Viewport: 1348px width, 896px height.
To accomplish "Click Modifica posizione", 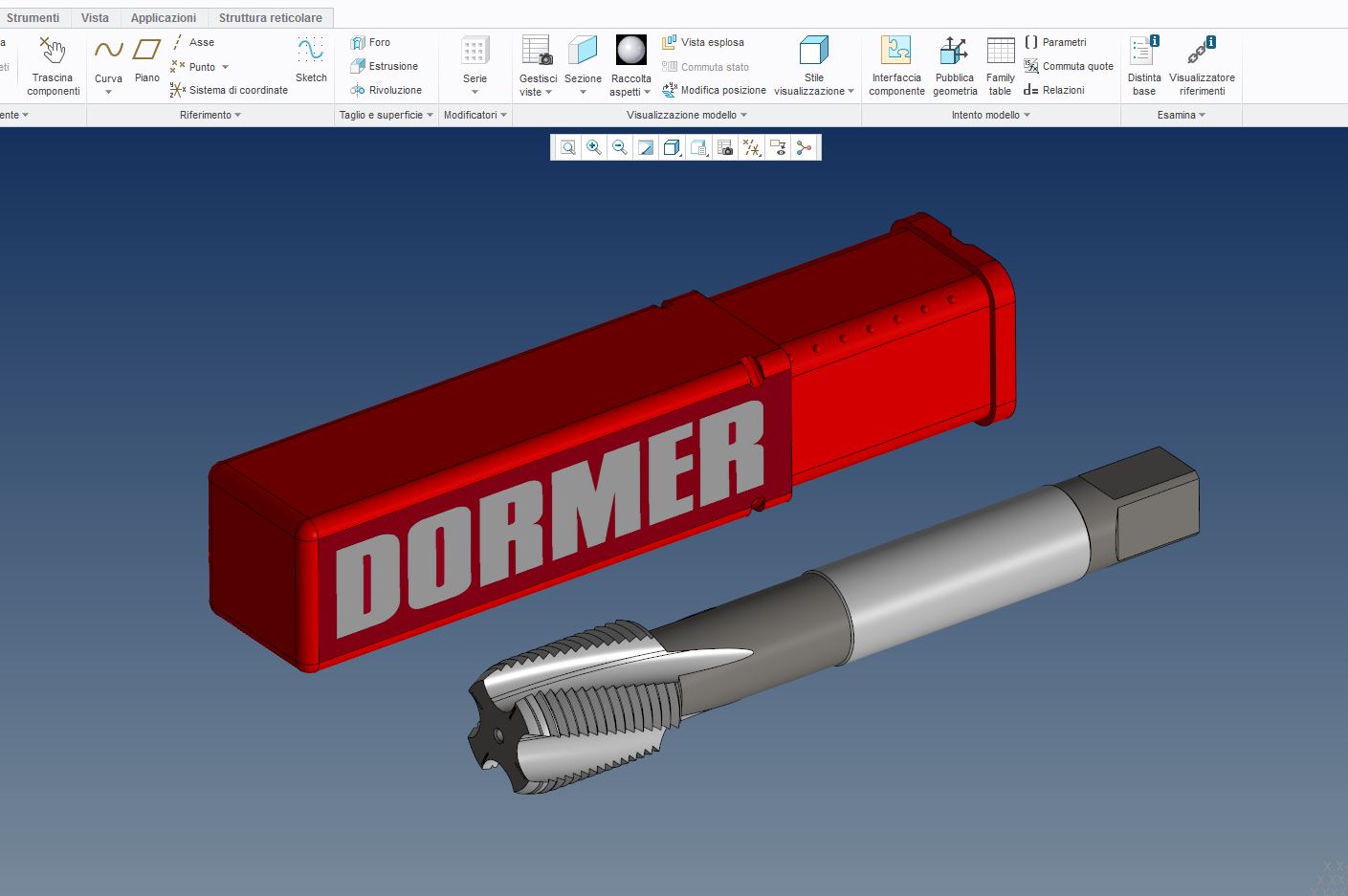I will (714, 90).
